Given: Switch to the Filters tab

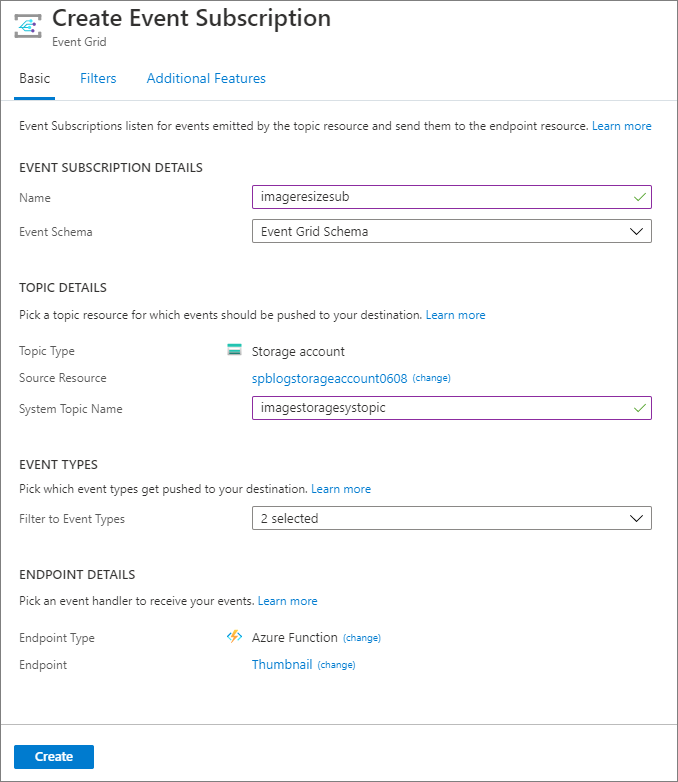Looking at the screenshot, I should point(98,78).
